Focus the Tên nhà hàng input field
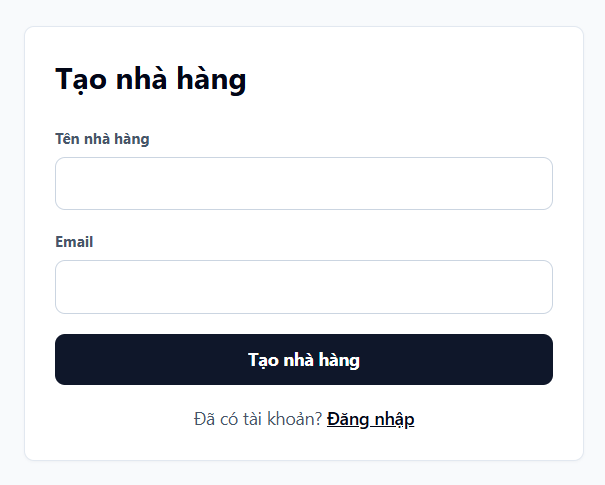Viewport: 605px width, 485px height. (304, 183)
